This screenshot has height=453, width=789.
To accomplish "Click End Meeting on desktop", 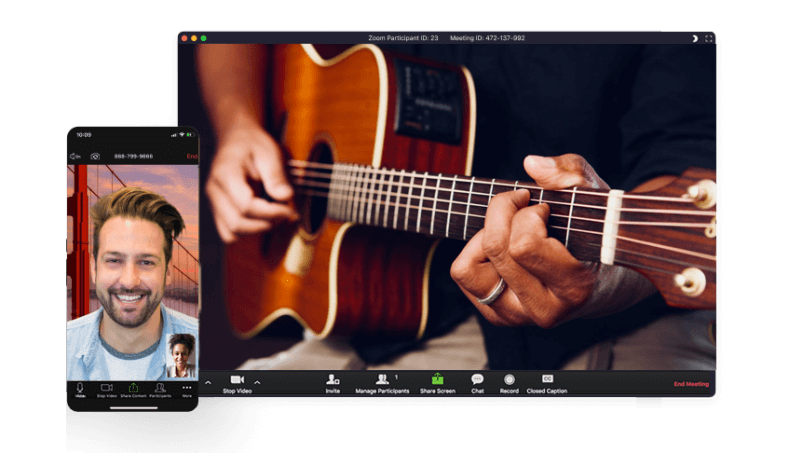I will [x=690, y=384].
